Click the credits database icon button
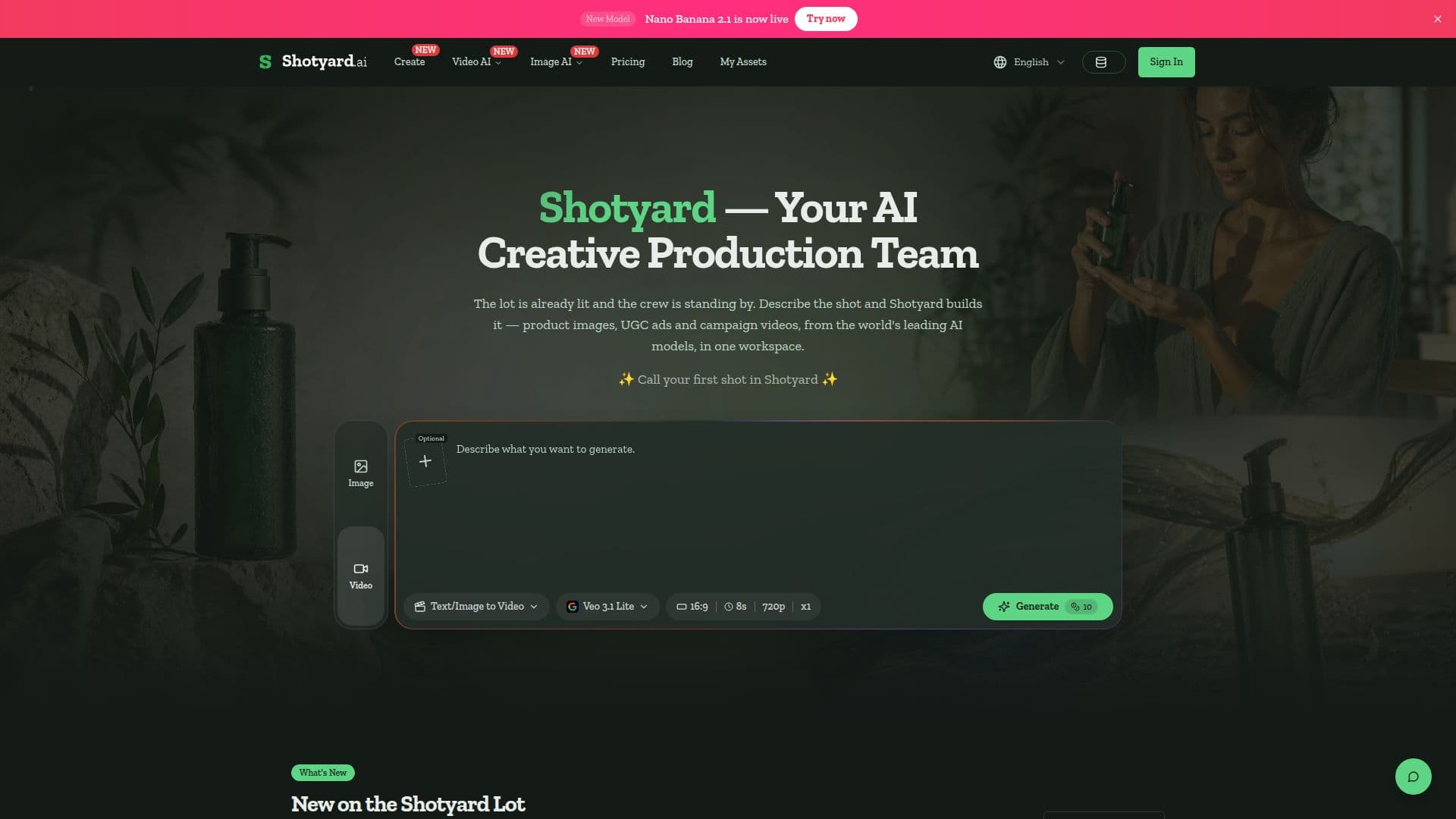This screenshot has width=1456, height=819. point(1103,62)
